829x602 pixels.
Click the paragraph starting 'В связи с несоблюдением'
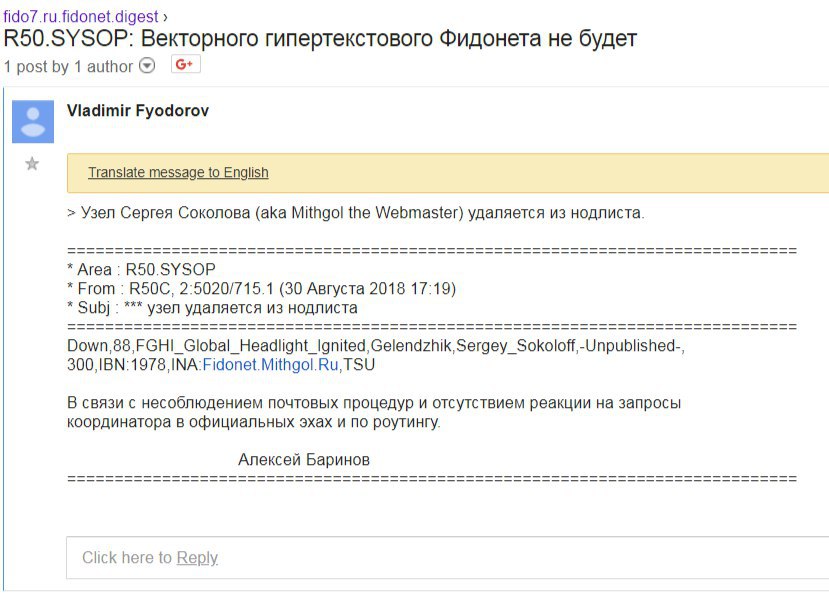click(x=374, y=403)
